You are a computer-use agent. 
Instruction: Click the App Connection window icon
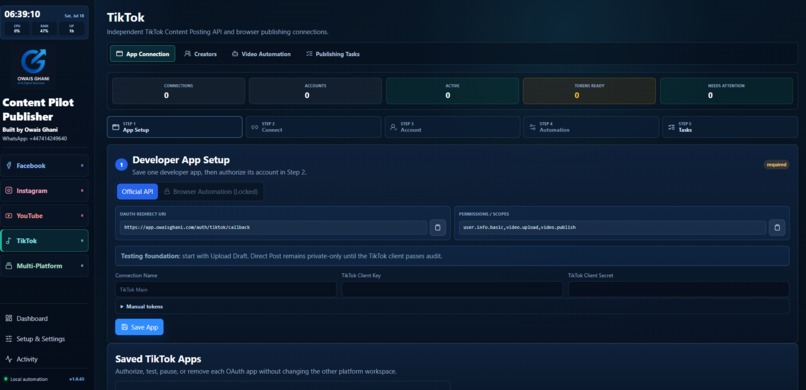pyautogui.click(x=119, y=53)
